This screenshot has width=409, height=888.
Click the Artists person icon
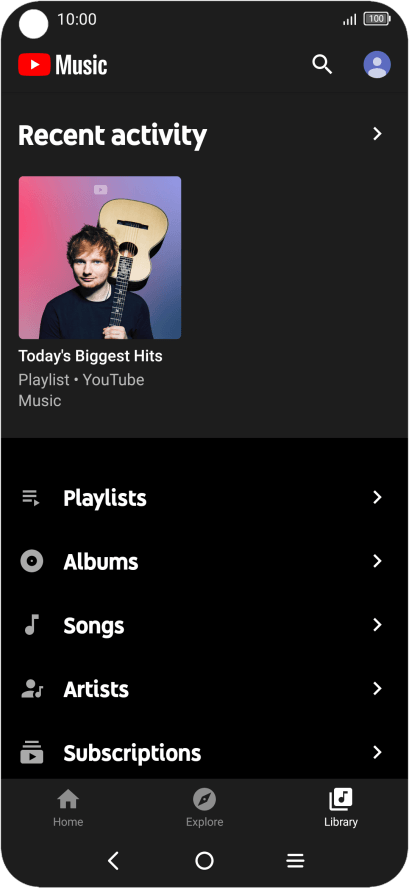[32, 689]
